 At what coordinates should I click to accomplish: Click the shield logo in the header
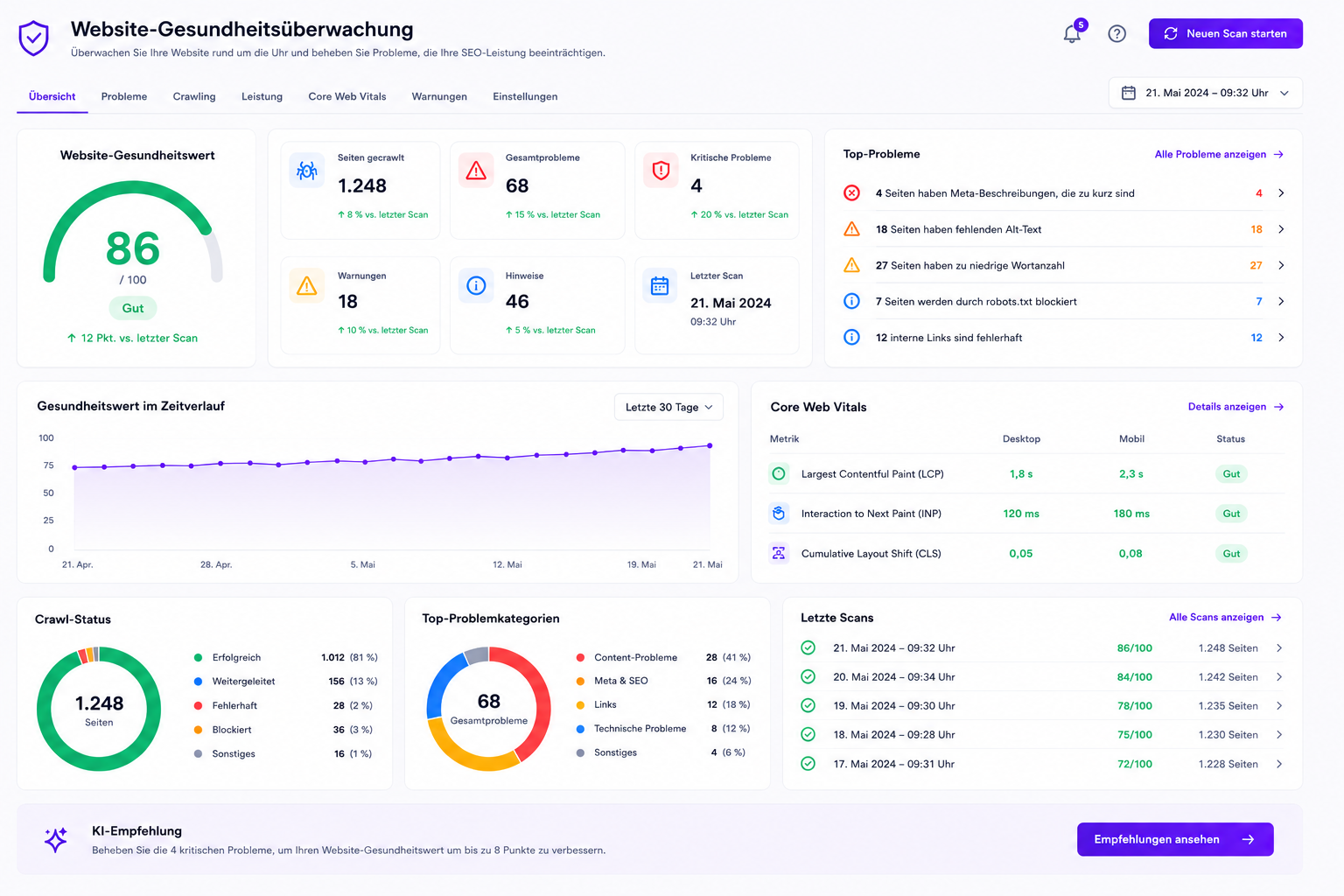[x=34, y=38]
